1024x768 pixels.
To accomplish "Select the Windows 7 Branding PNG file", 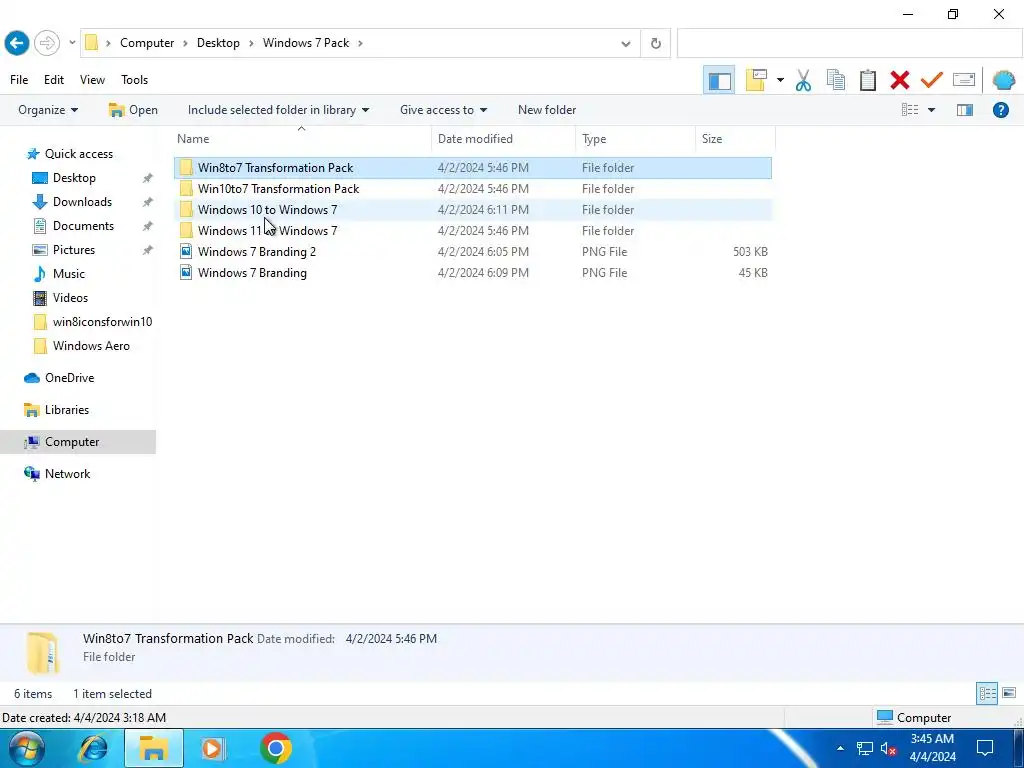I will pos(473,273).
